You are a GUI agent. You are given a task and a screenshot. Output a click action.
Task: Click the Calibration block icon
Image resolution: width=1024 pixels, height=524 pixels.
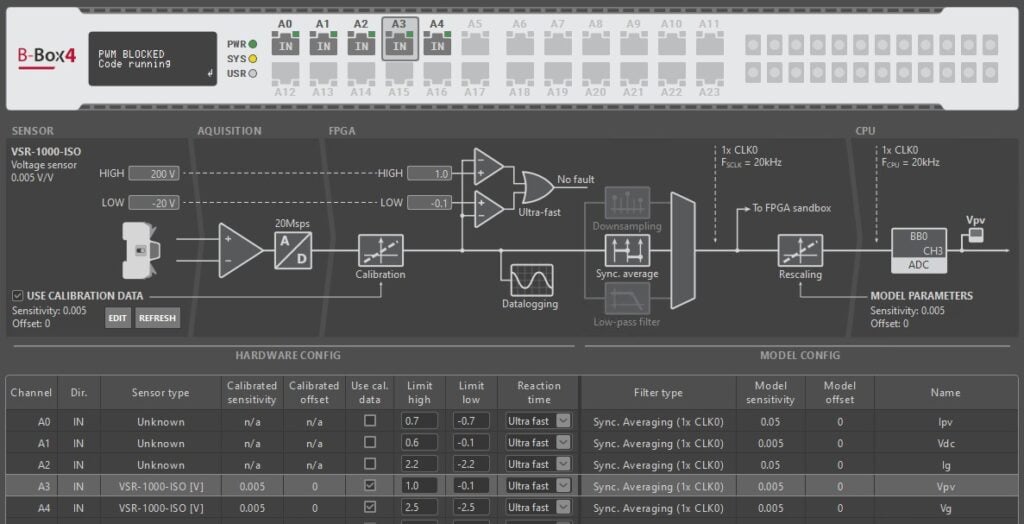(380, 251)
